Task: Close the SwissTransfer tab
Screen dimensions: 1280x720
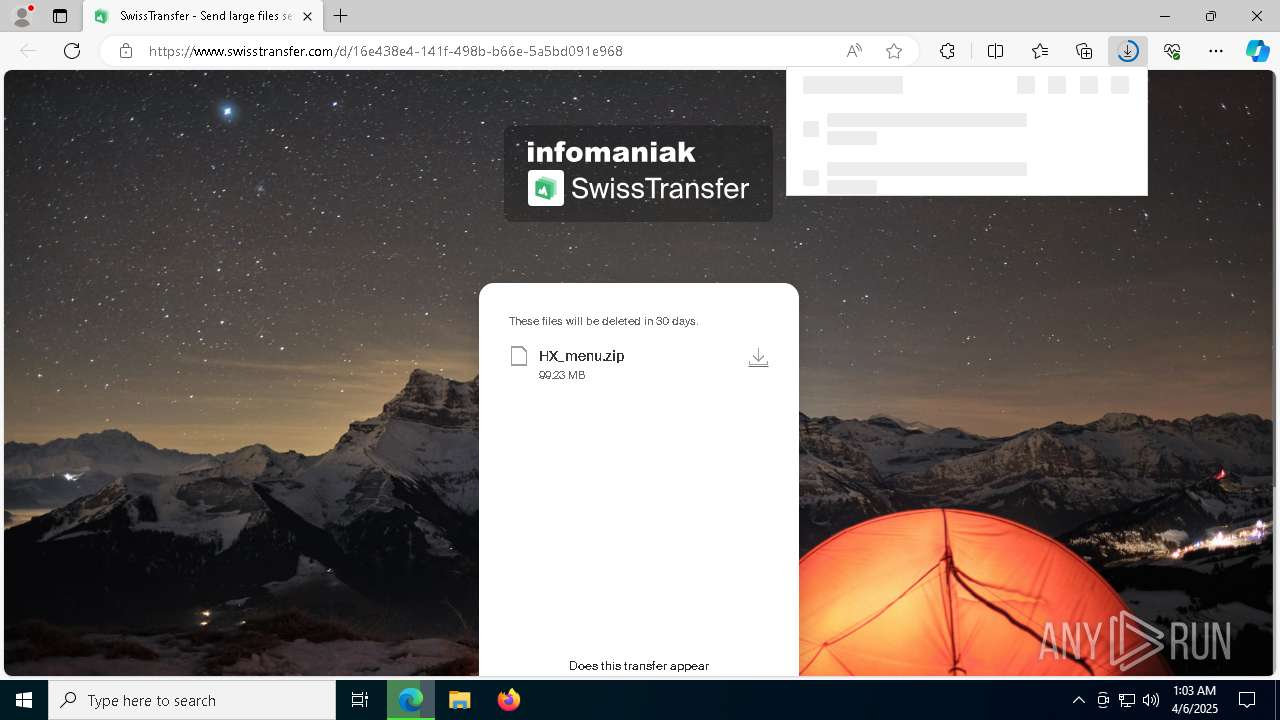Action: [x=307, y=16]
